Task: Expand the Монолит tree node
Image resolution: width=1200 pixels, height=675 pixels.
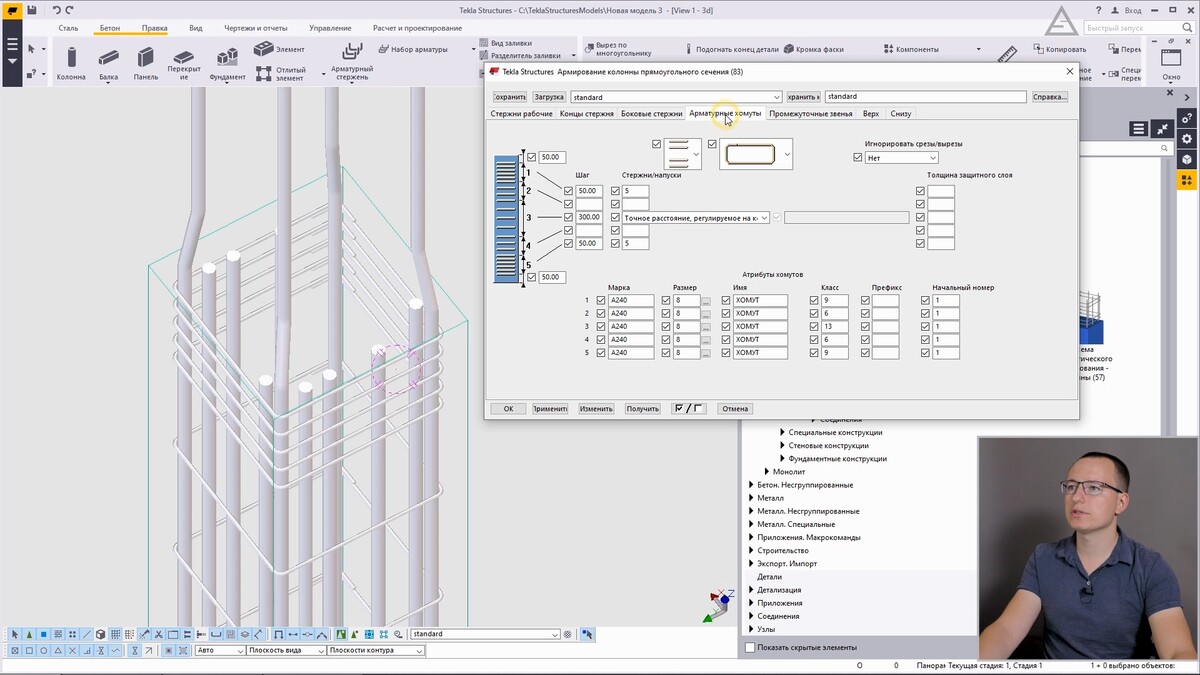Action: point(767,472)
